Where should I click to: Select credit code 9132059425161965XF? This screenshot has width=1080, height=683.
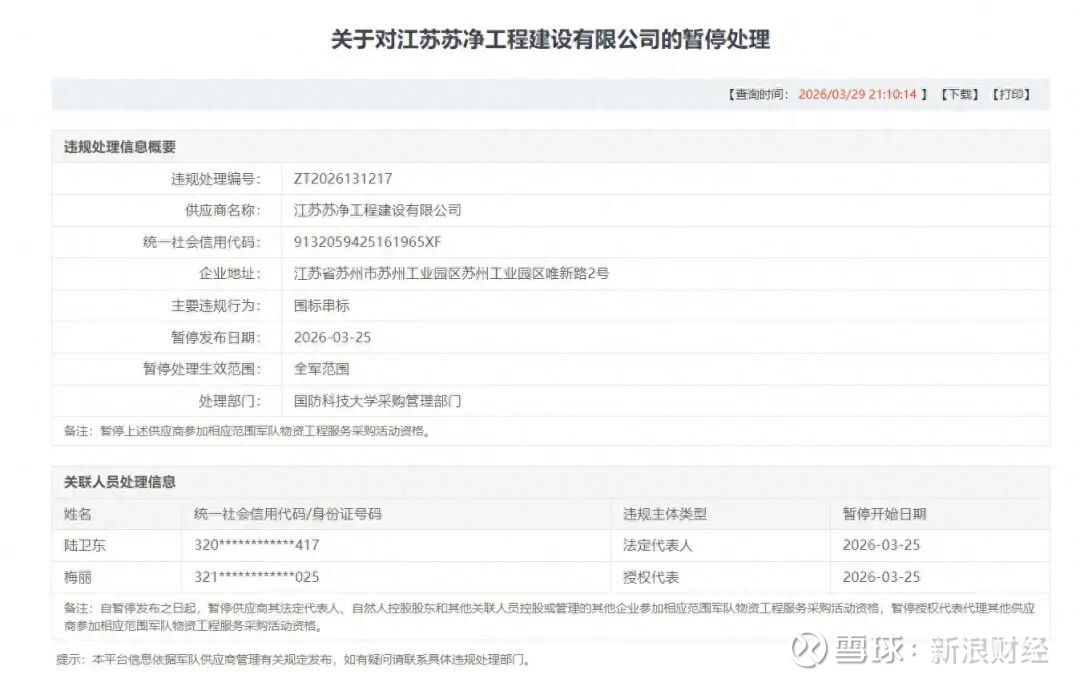pyautogui.click(x=367, y=242)
